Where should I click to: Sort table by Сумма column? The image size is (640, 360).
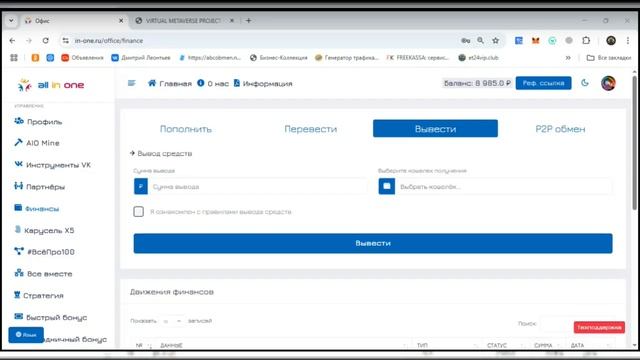click(547, 345)
